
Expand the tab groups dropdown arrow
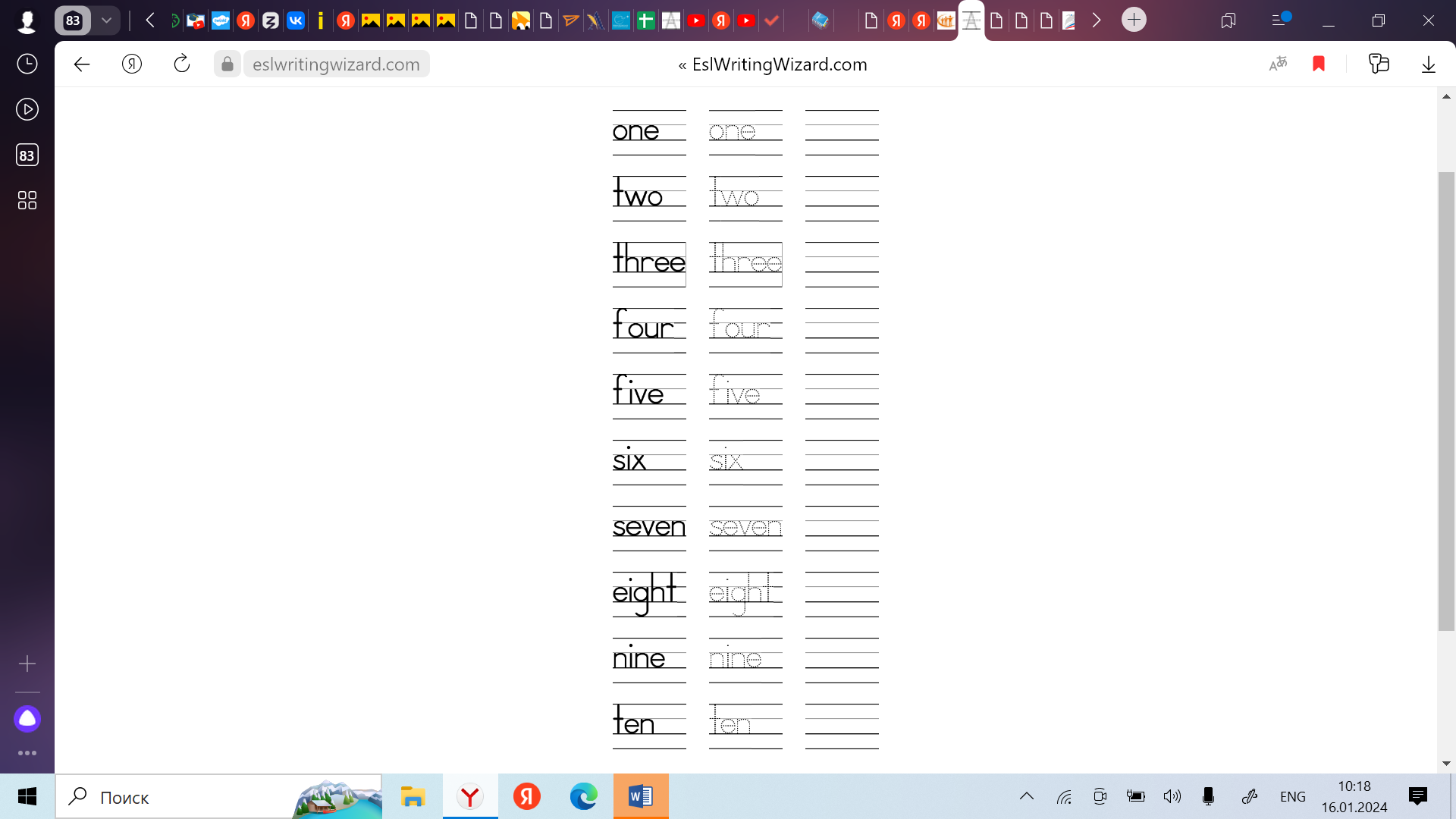107,20
